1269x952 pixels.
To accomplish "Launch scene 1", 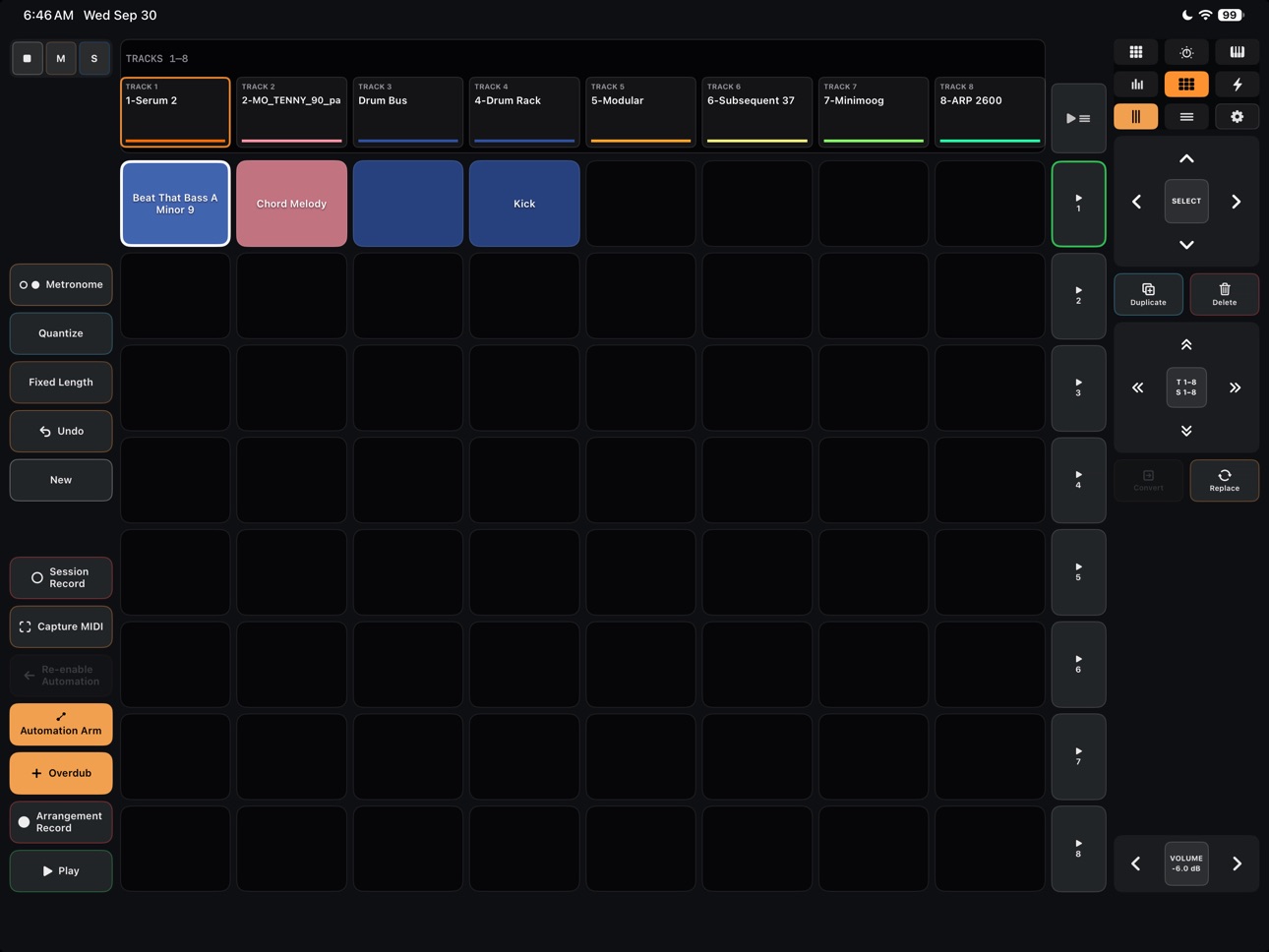I will [x=1078, y=204].
